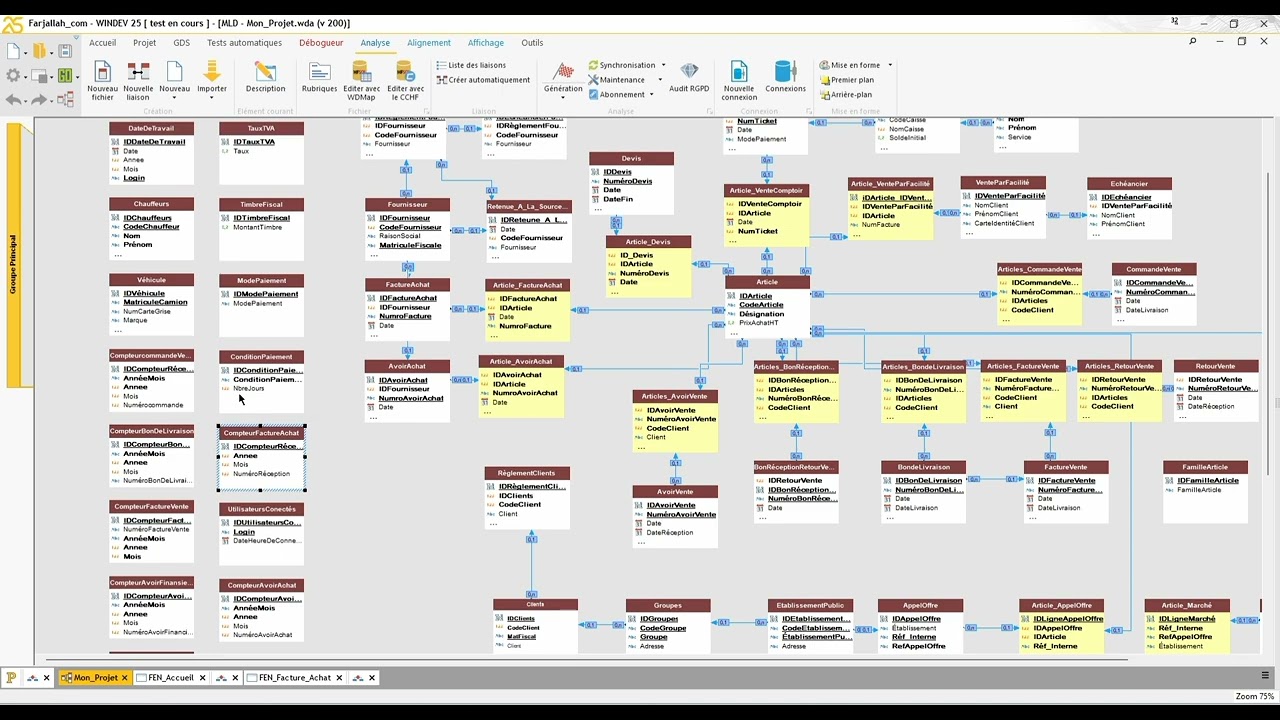Screen dimensions: 1280x720
Task: Open the Outils ribbon tab
Action: [532, 43]
